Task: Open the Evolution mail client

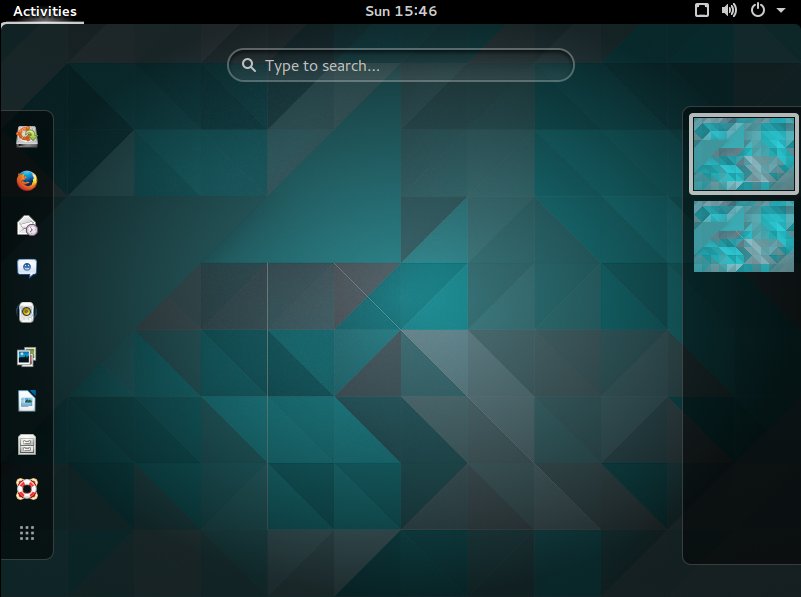Action: (27, 225)
